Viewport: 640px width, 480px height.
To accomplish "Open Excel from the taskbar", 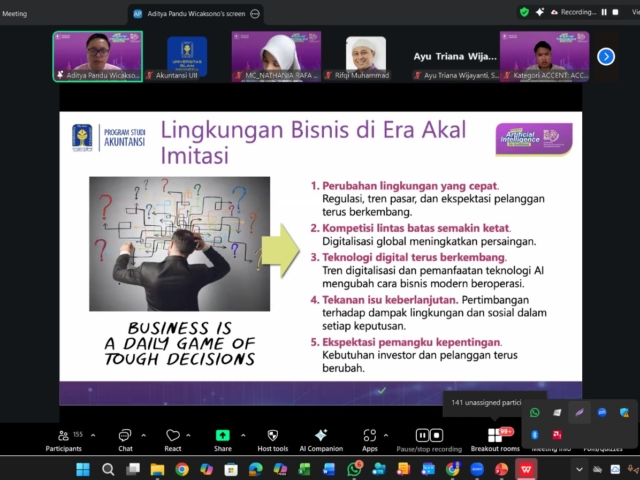I will tap(304, 469).
